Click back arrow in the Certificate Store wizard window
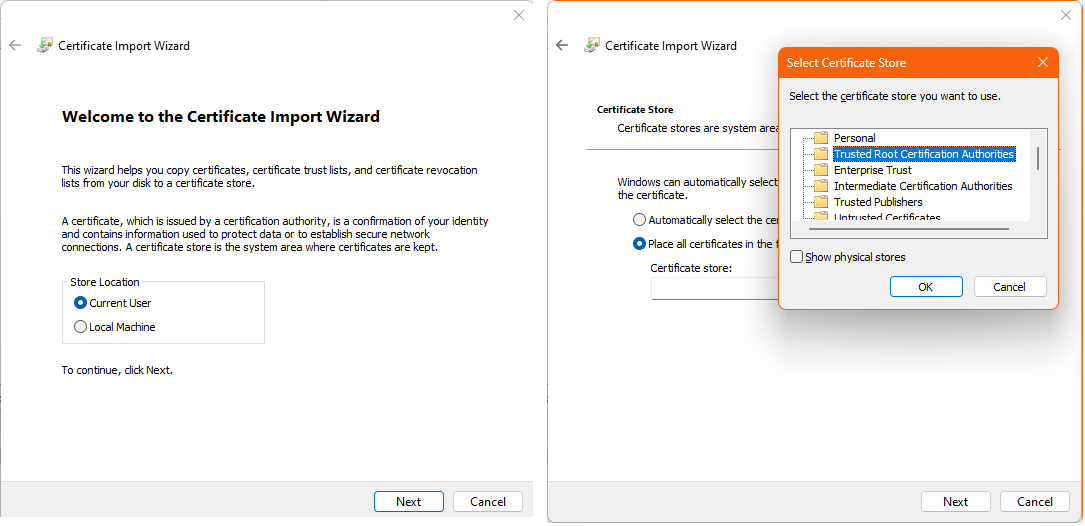 tap(562, 45)
